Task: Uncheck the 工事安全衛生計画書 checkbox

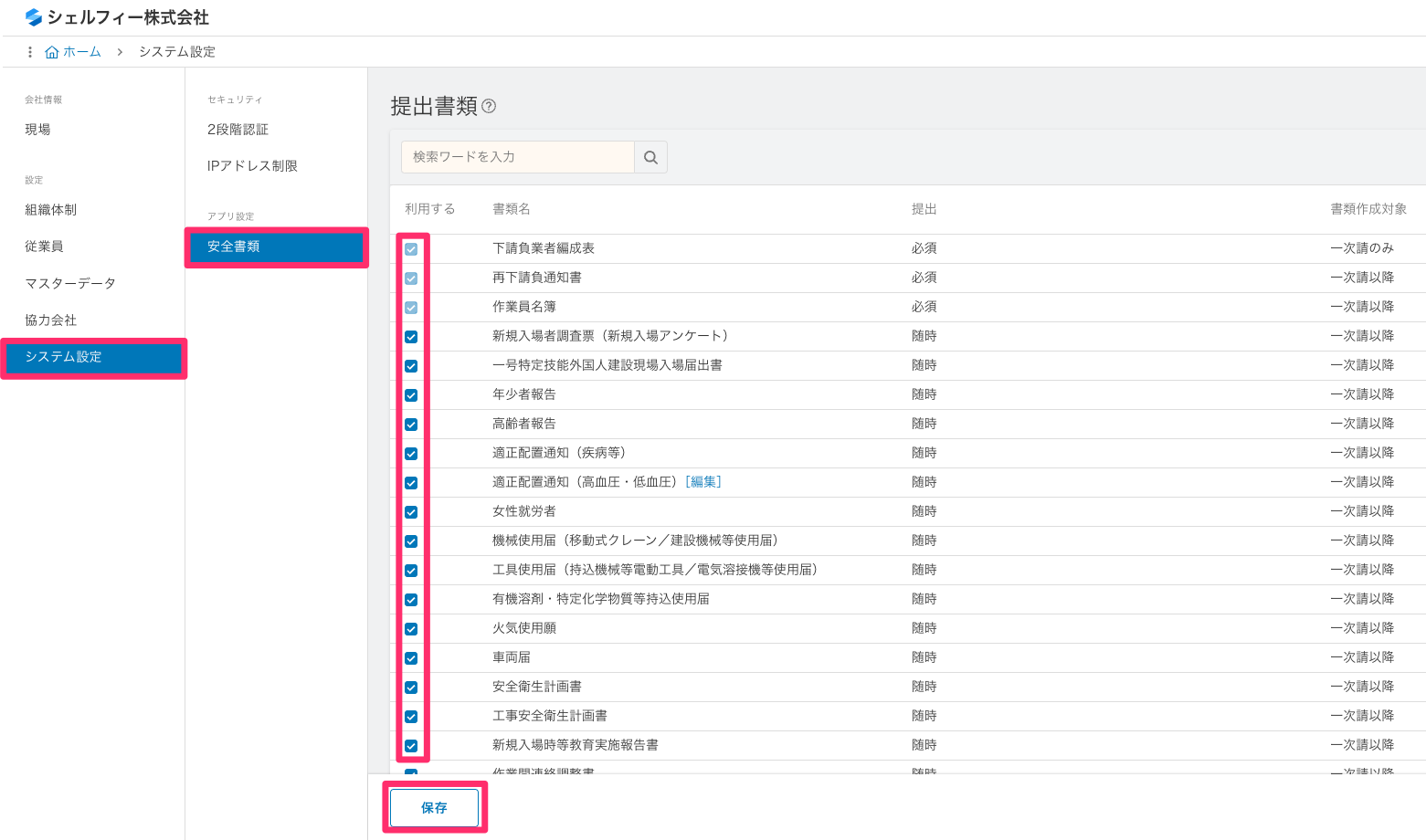Action: pyautogui.click(x=411, y=716)
